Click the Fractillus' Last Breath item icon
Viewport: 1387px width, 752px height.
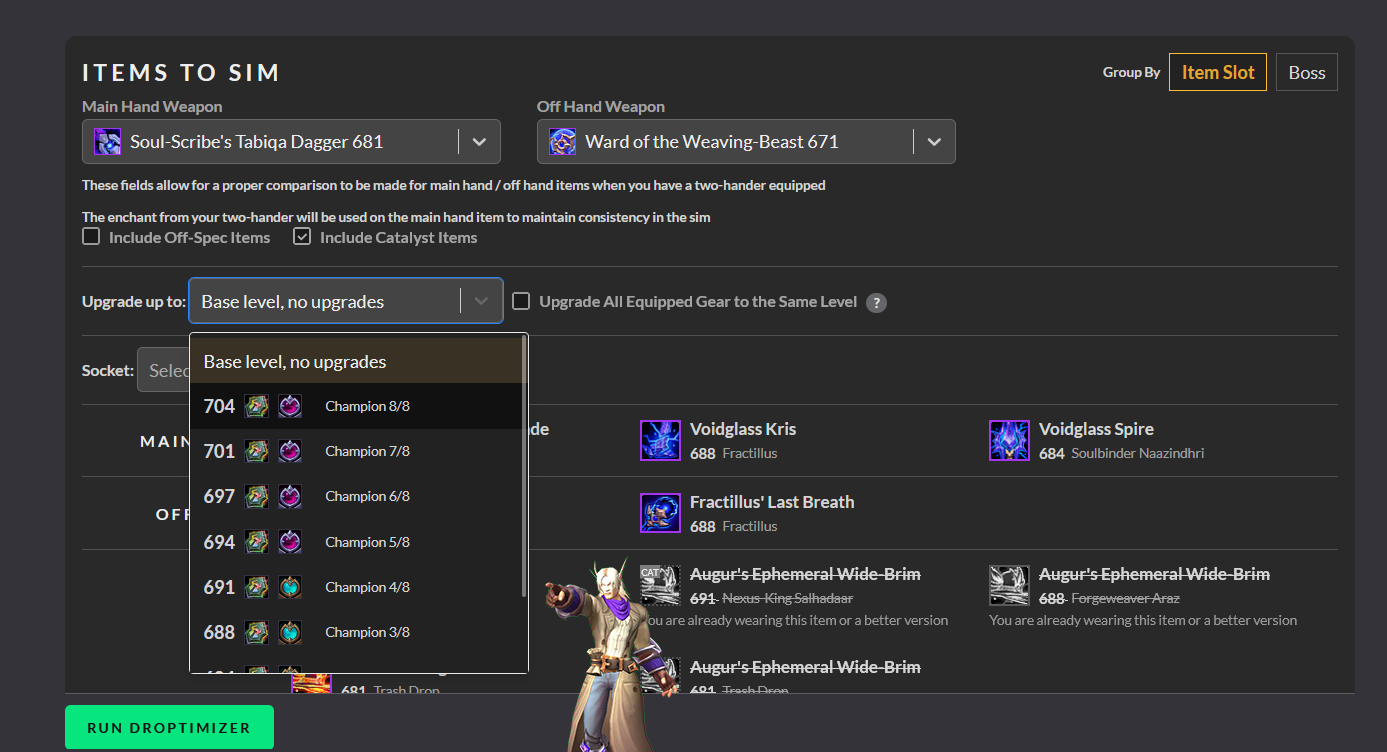point(659,513)
